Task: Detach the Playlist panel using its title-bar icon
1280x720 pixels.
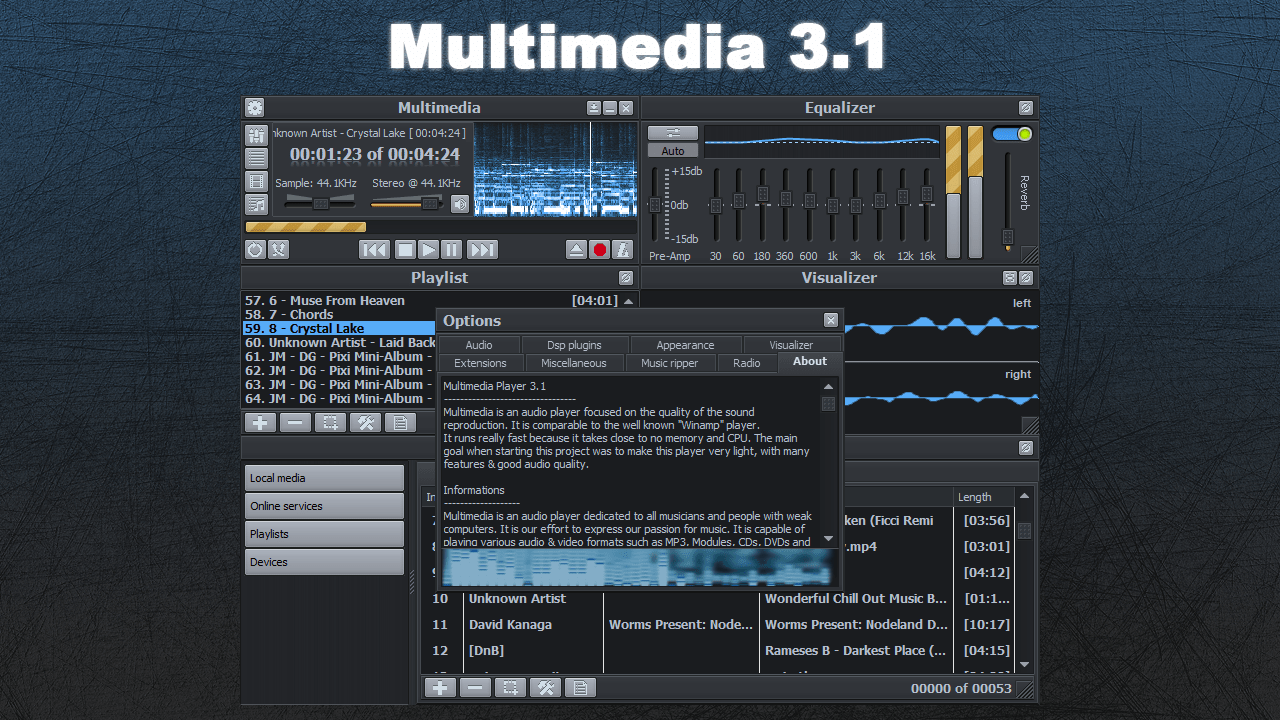Action: click(x=626, y=278)
